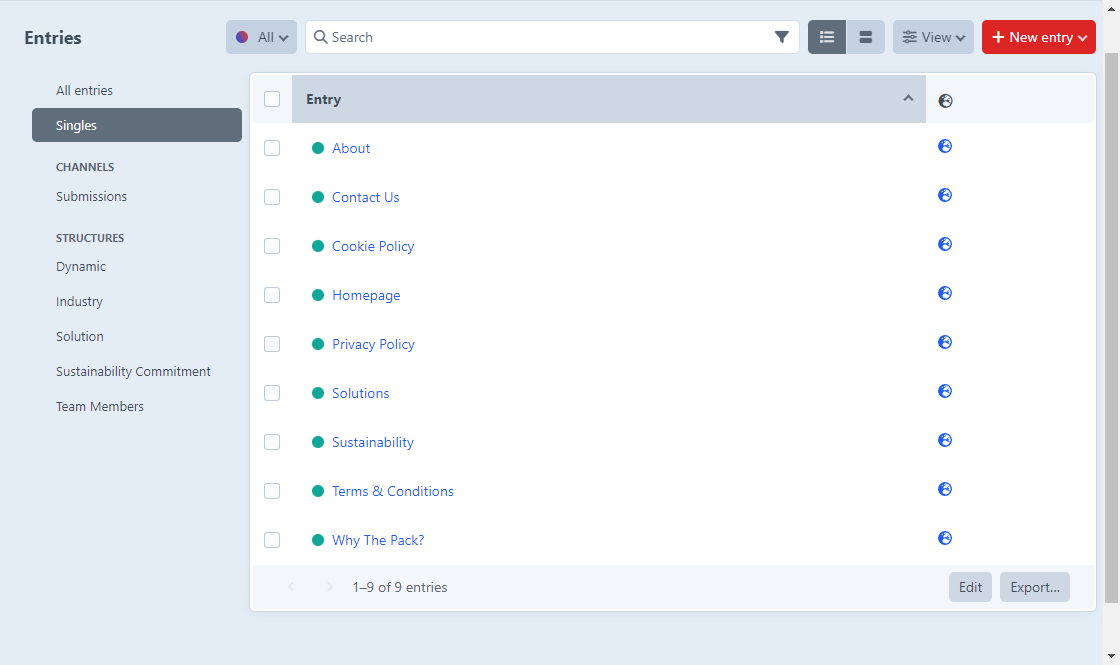The image size is (1120, 665).
Task: Open the All status filter dropdown
Action: (261, 37)
